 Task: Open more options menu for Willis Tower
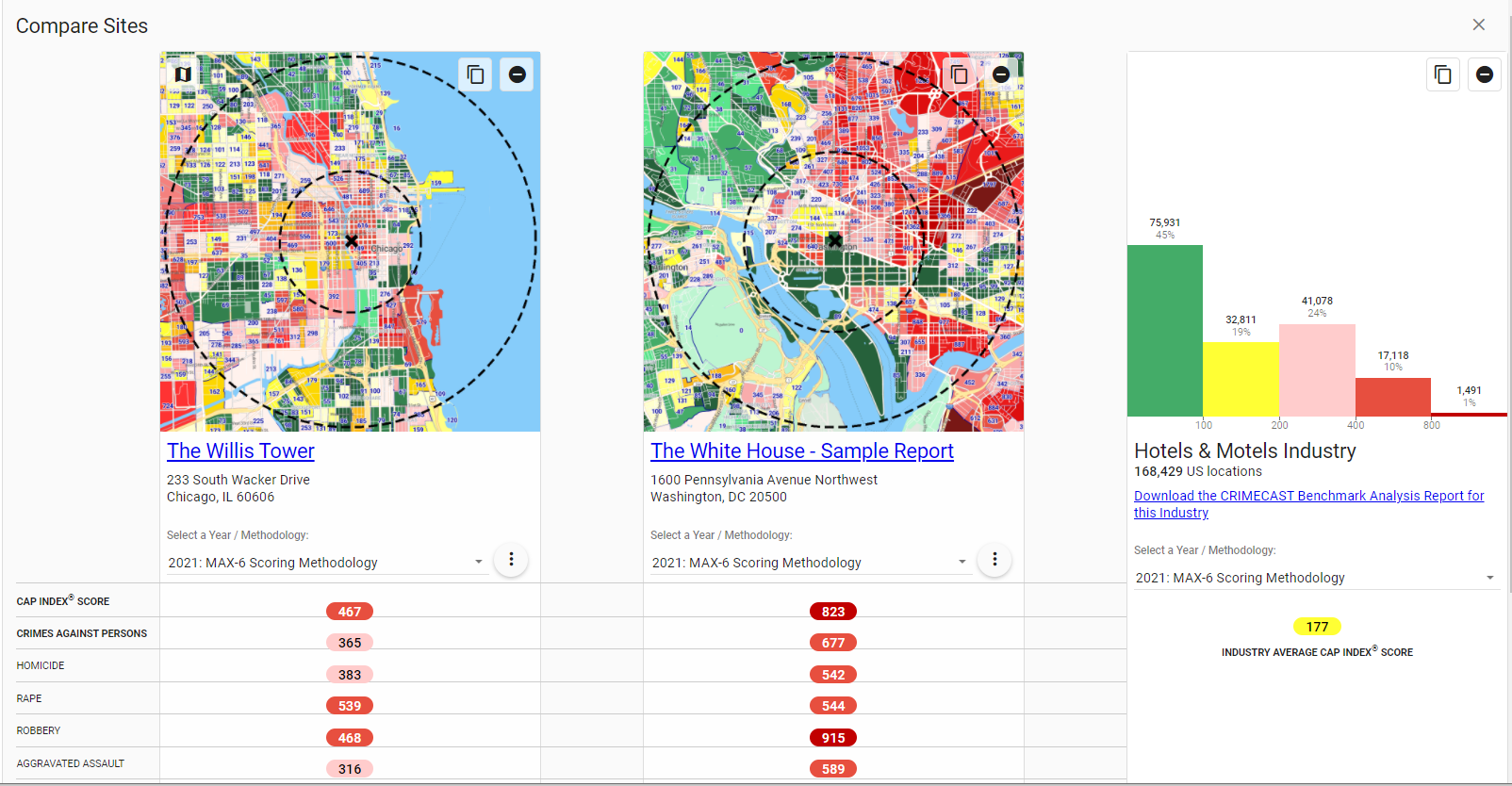[511, 560]
